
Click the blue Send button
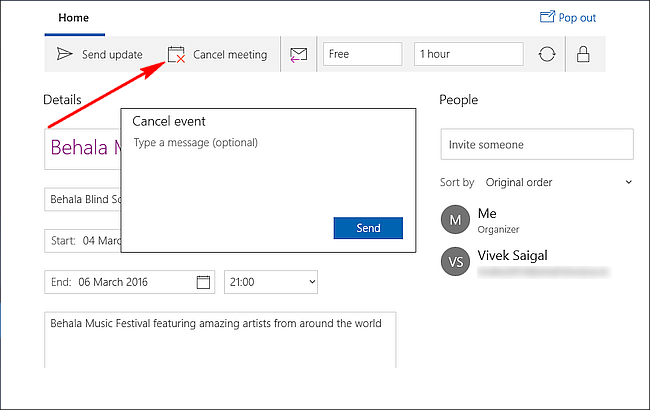pos(368,228)
